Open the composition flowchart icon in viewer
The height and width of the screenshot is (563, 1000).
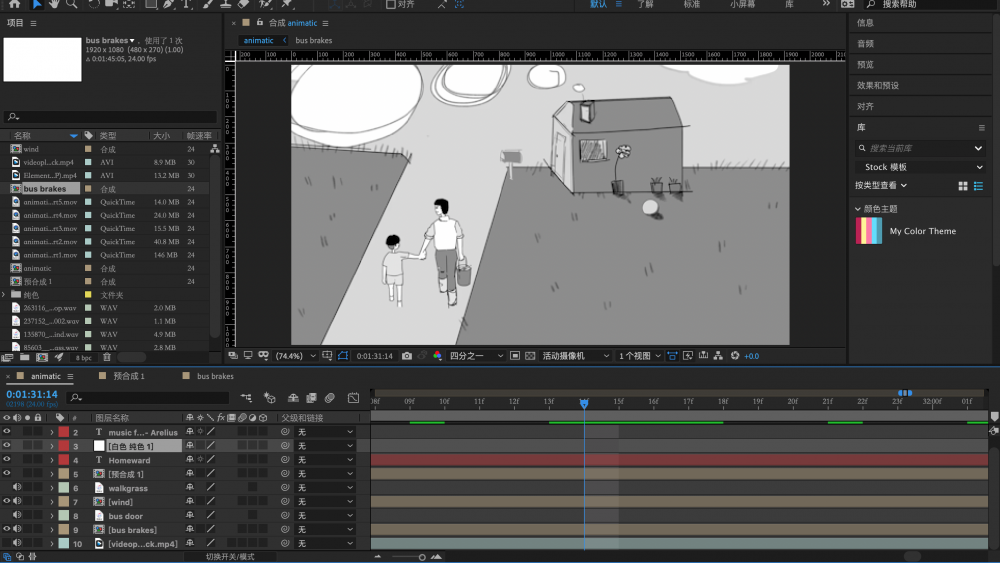point(718,356)
